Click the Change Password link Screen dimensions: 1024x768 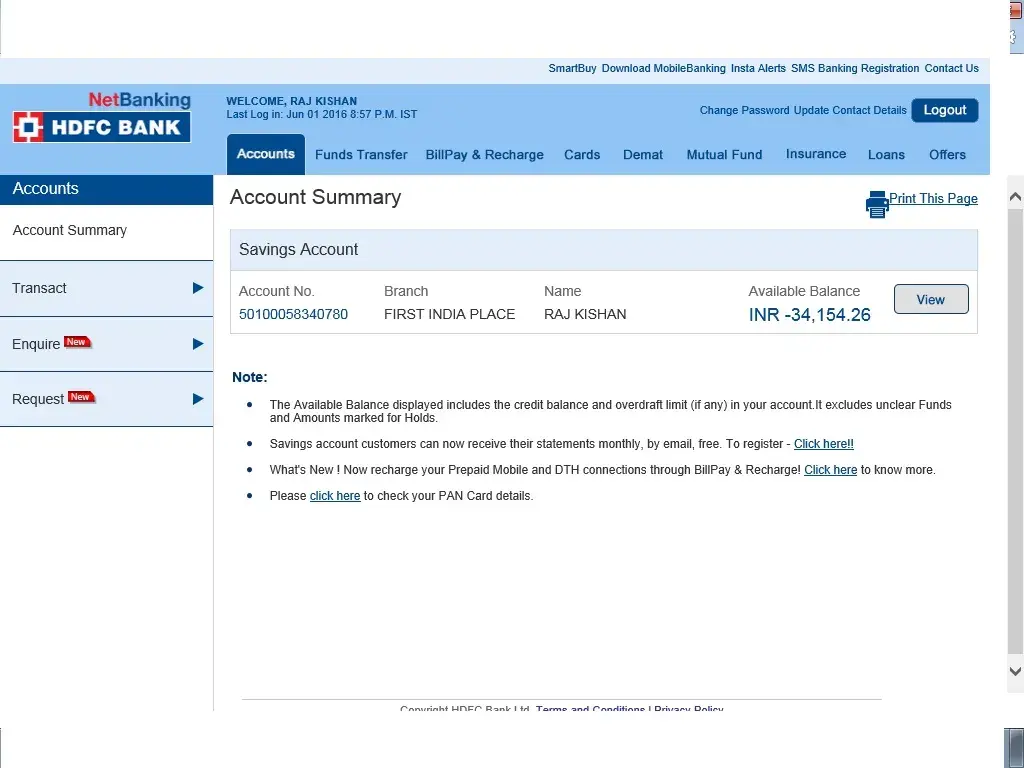coord(744,110)
